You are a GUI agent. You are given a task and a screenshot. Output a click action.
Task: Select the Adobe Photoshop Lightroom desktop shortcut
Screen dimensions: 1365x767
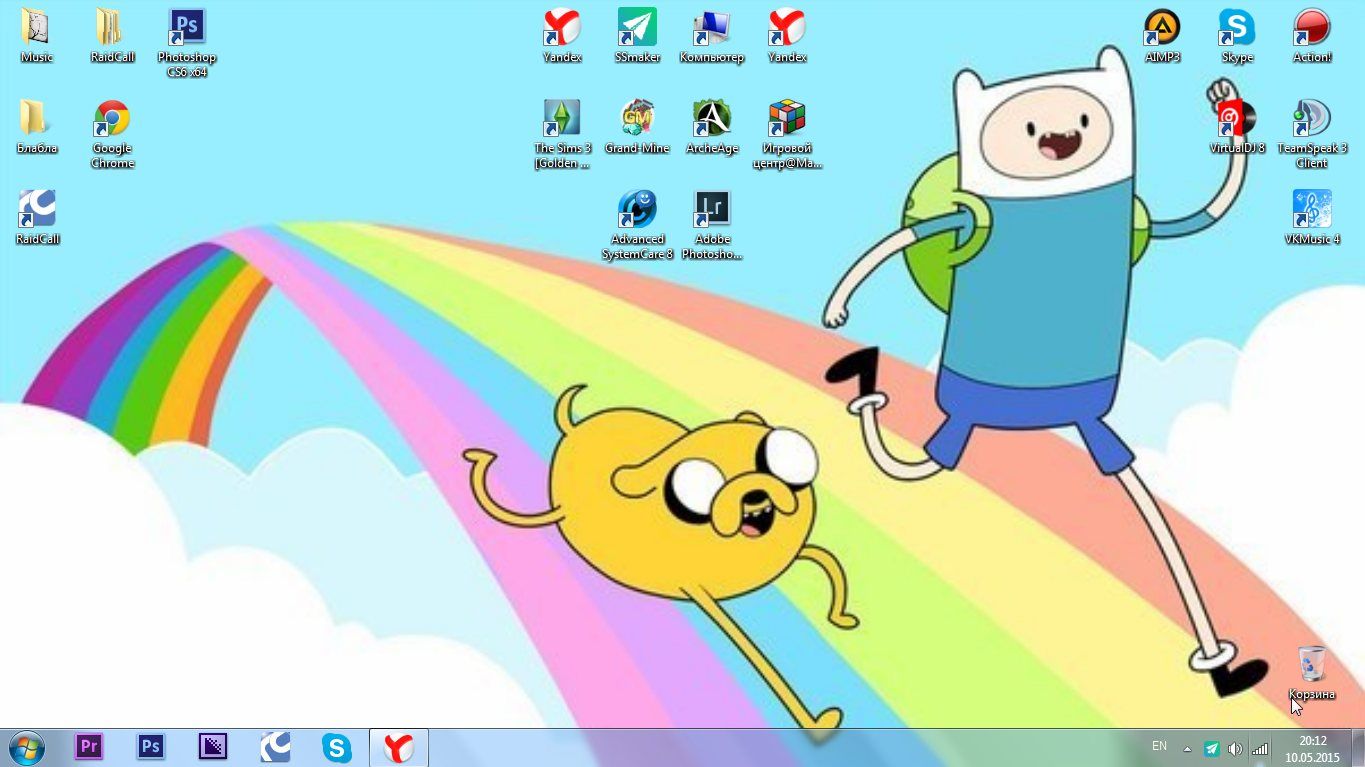[x=712, y=225]
